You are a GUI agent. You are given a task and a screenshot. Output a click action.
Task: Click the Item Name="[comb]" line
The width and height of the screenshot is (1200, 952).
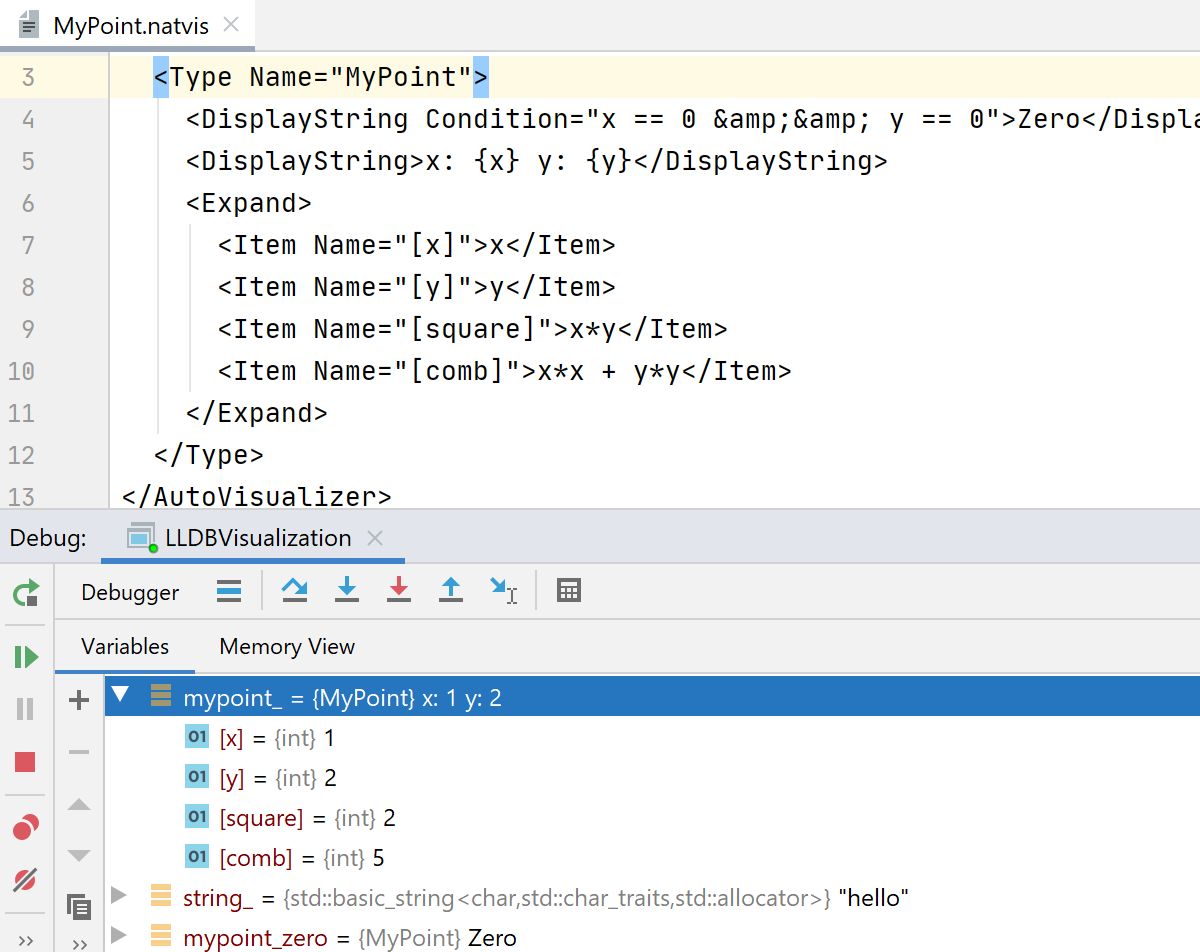pyautogui.click(x=505, y=371)
